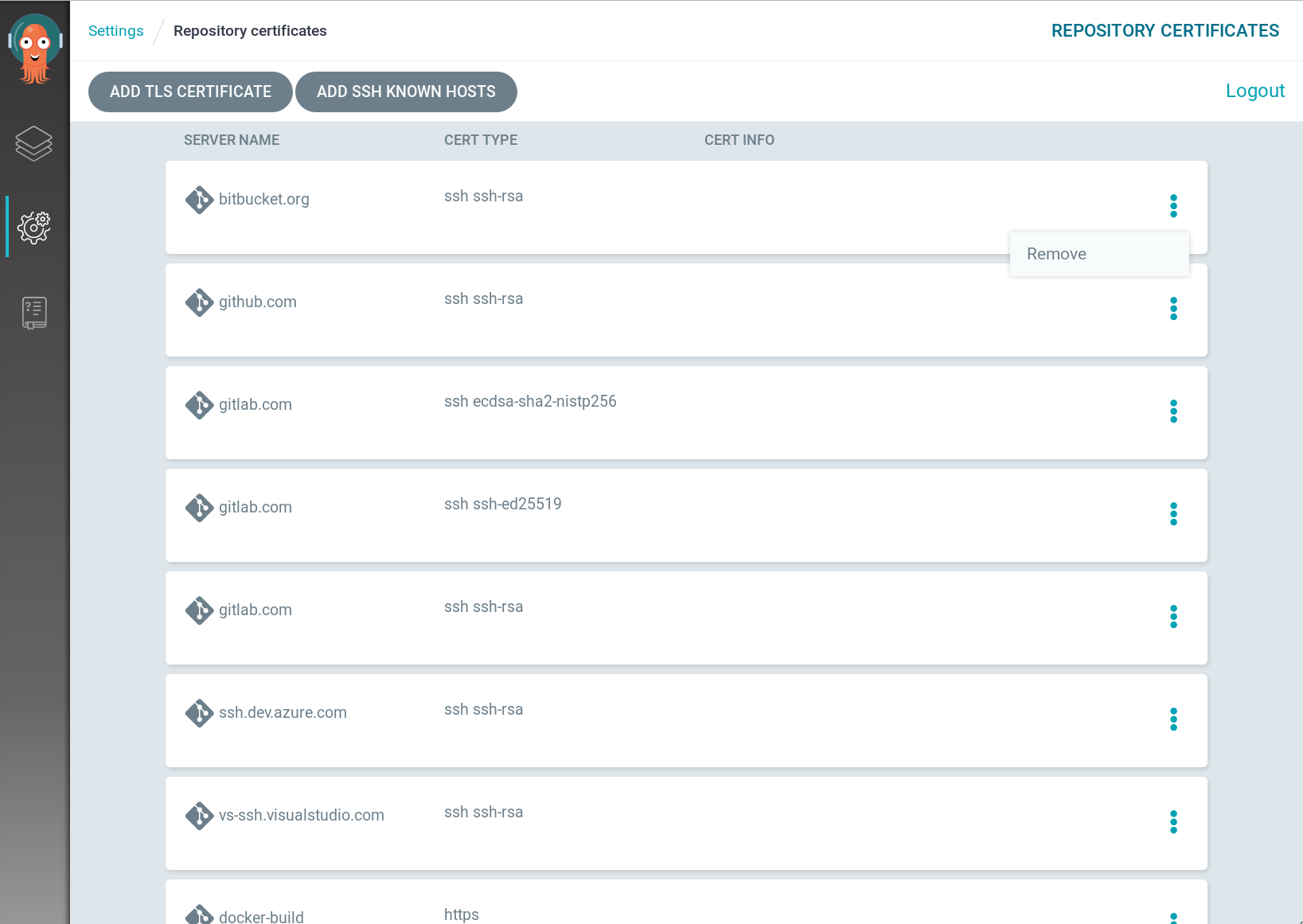Viewport: 1303px width, 924px height.
Task: Open Settings via the gears sidebar icon
Action: [x=34, y=228]
